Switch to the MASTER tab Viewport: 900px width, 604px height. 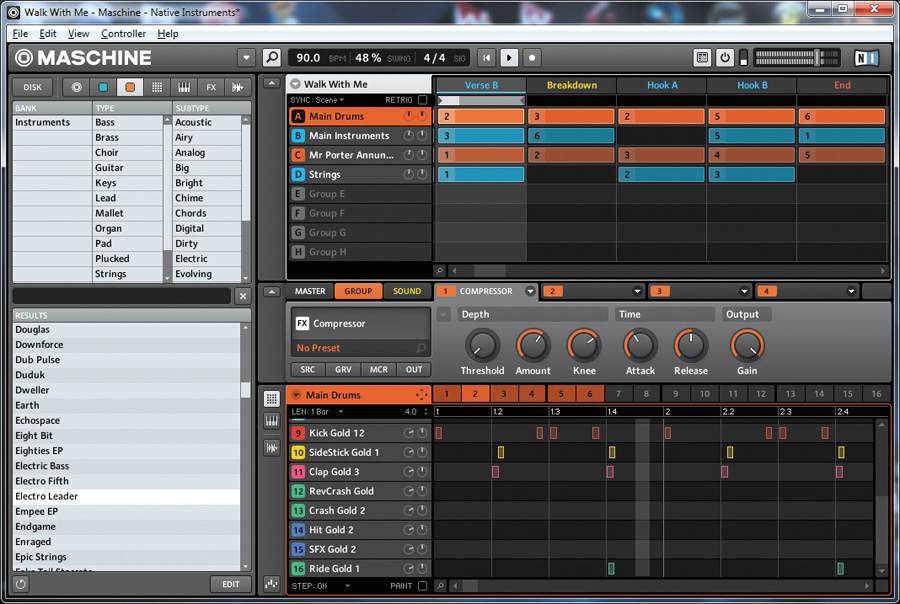point(310,291)
